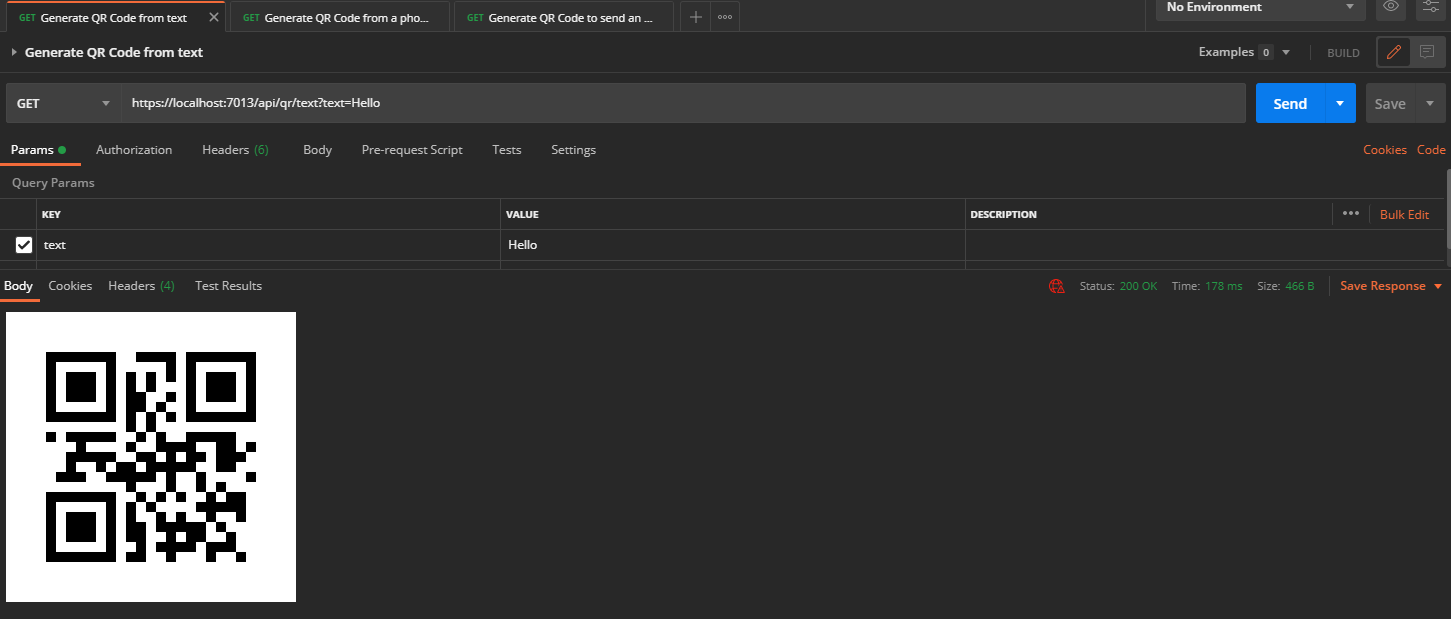Click Bulk Edit link
This screenshot has width=1451, height=619.
(1404, 215)
